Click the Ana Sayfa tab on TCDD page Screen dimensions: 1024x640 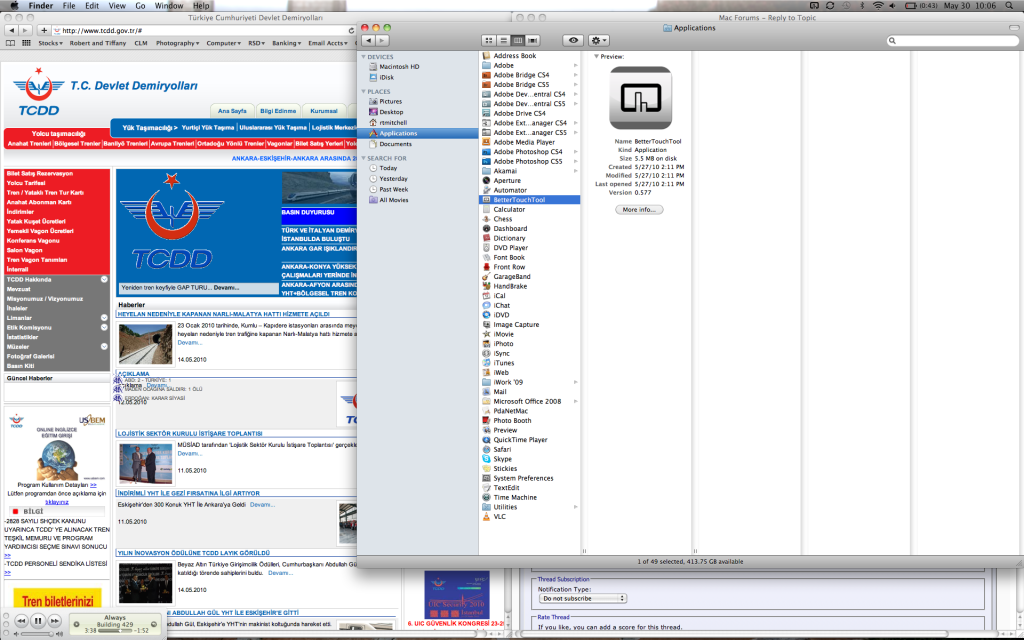pos(232,111)
